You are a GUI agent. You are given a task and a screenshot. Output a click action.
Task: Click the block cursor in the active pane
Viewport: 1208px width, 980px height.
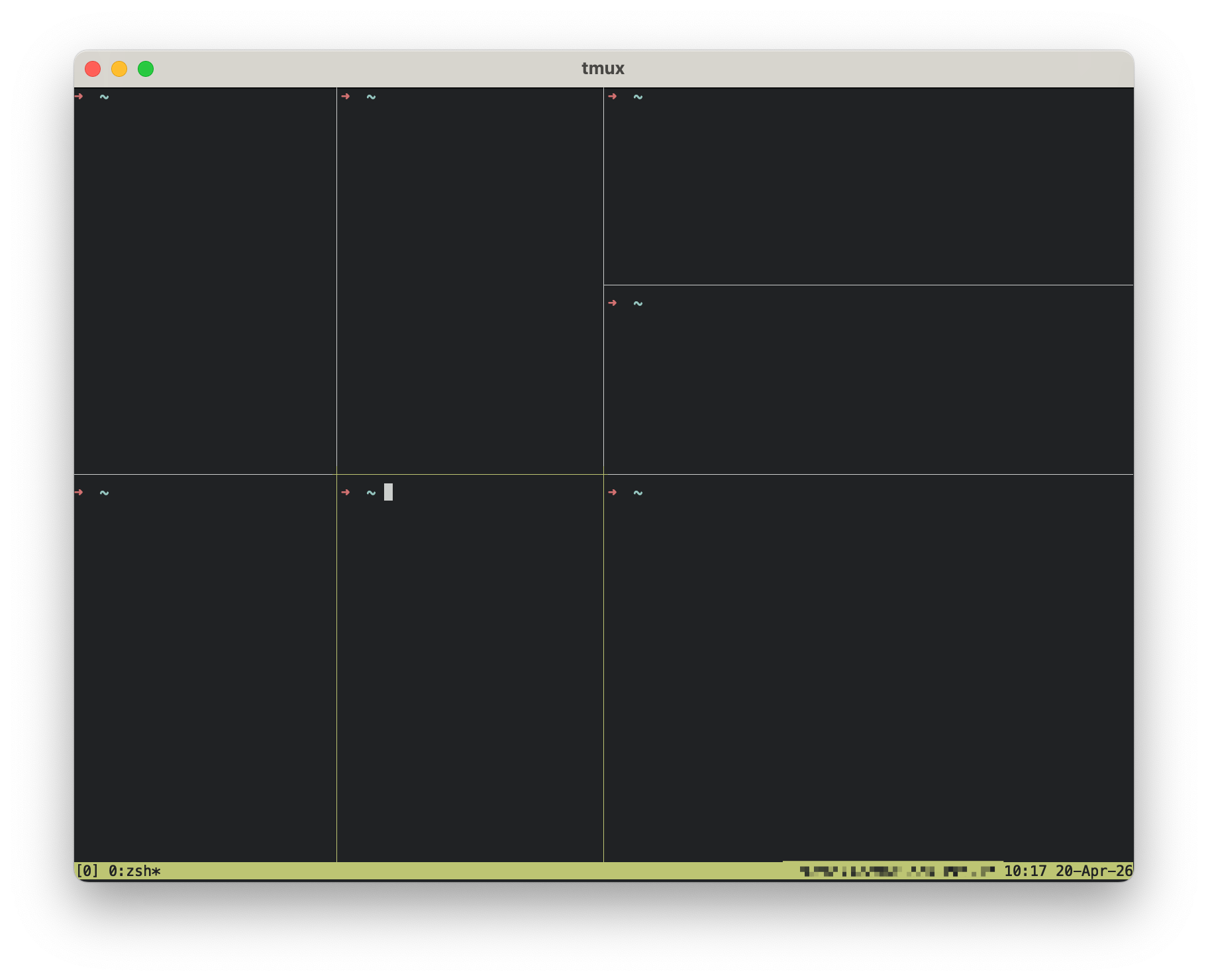388,492
